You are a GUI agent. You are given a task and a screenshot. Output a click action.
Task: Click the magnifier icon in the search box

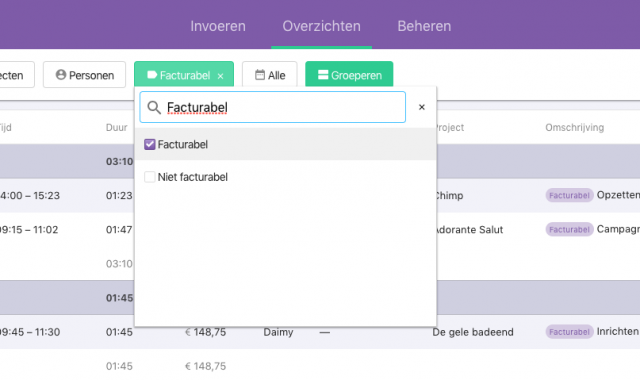154,108
